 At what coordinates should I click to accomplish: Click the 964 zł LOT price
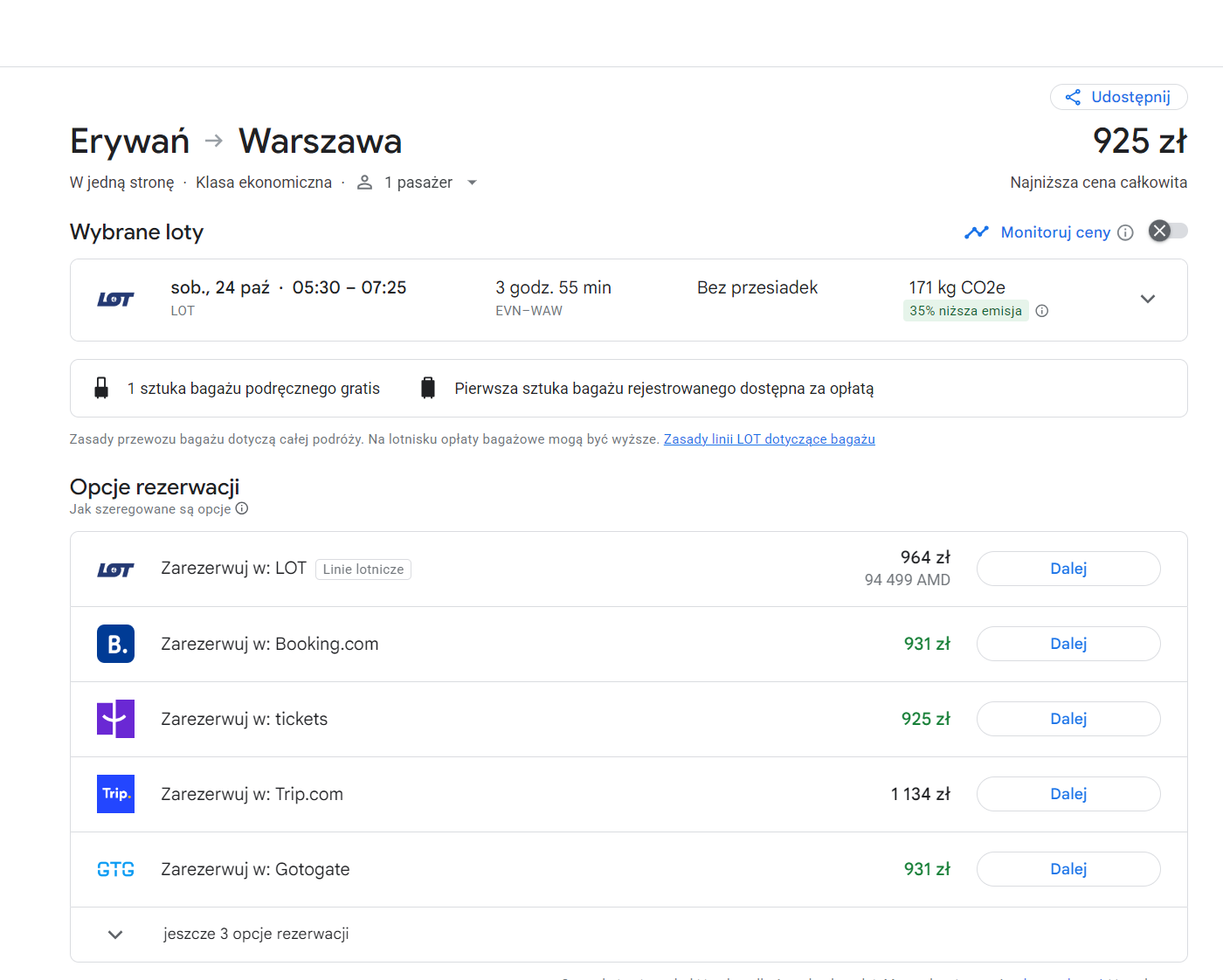925,557
